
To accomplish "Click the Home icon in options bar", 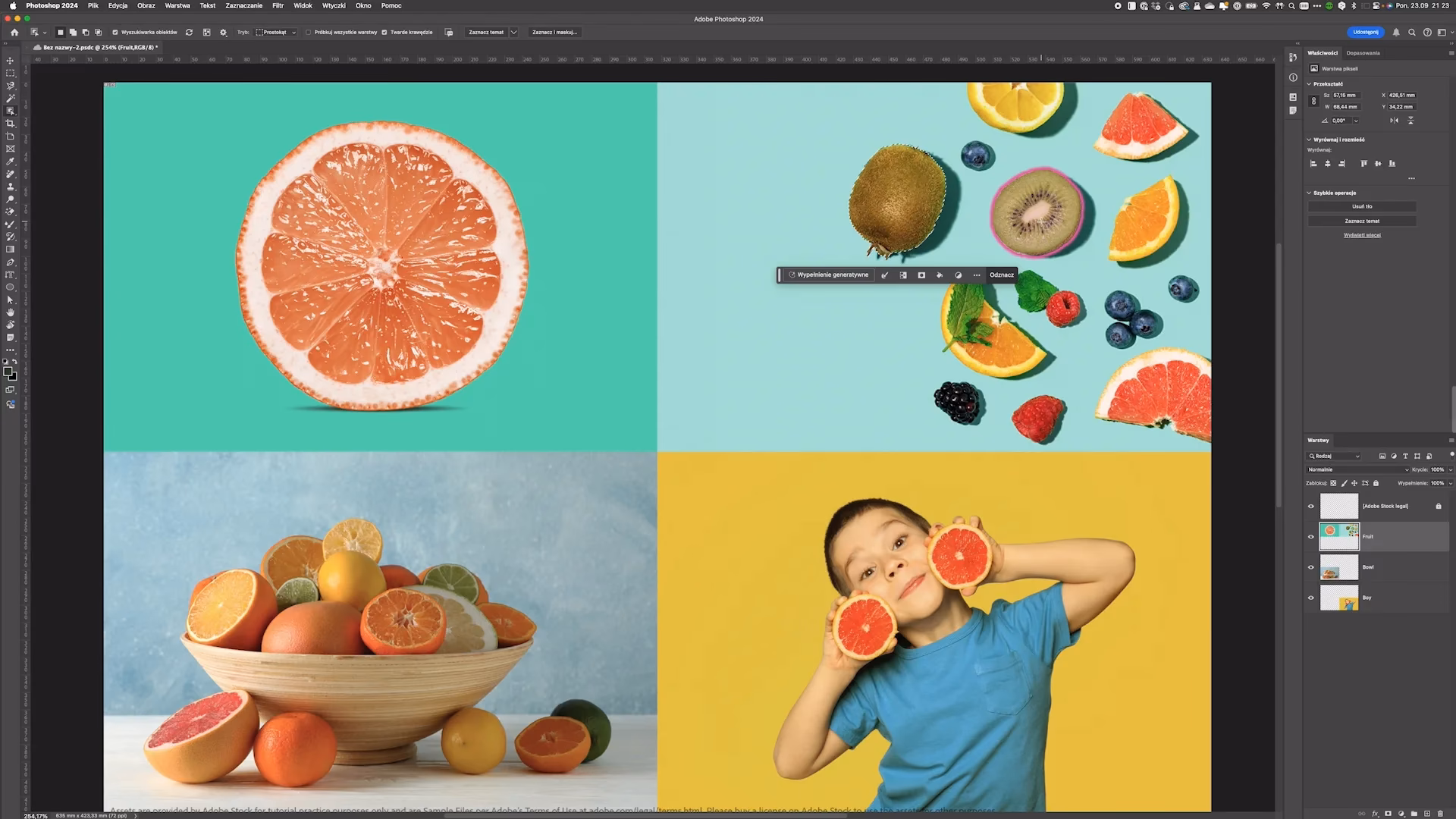I will [x=14, y=33].
